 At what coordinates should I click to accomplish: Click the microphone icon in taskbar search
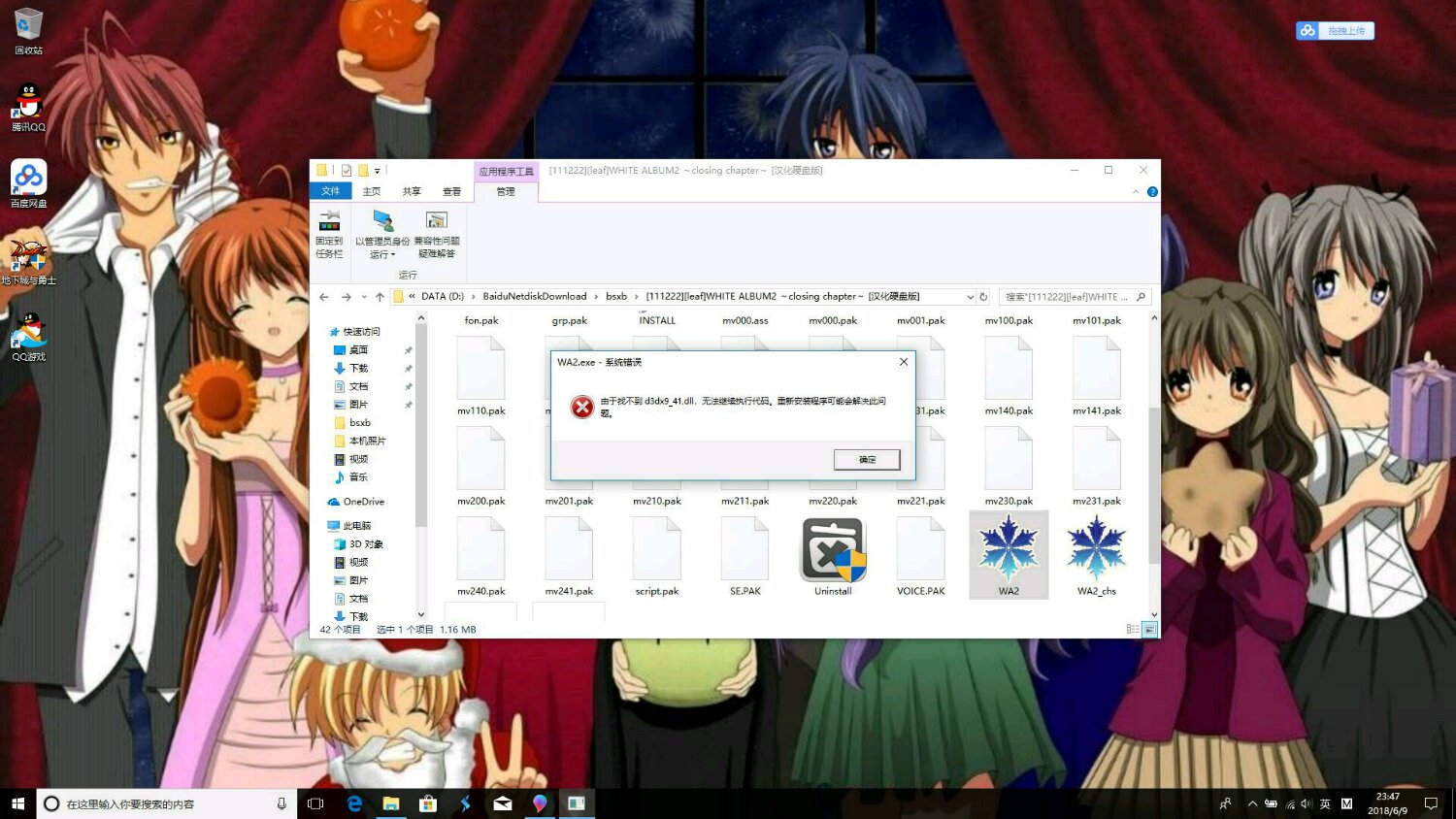pyautogui.click(x=281, y=803)
